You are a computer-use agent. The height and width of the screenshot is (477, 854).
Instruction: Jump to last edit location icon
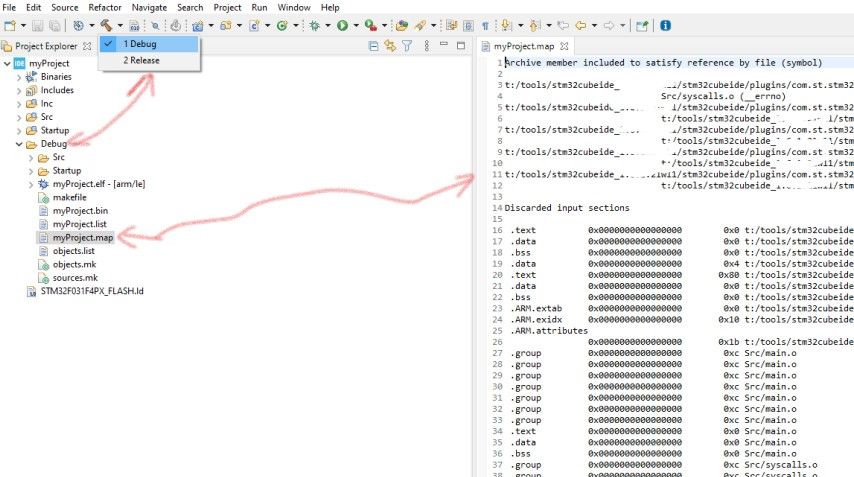(x=563, y=26)
